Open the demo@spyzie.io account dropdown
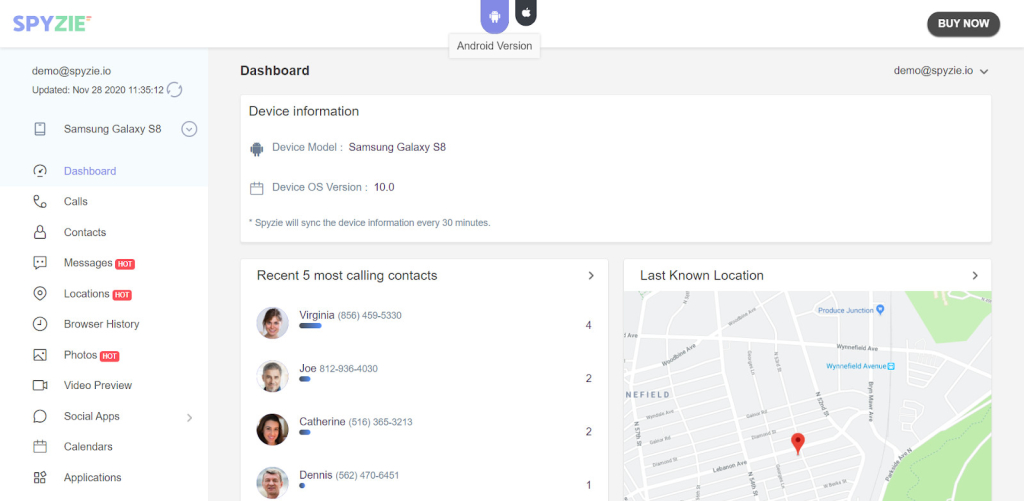The height and width of the screenshot is (501, 1024). tap(940, 71)
